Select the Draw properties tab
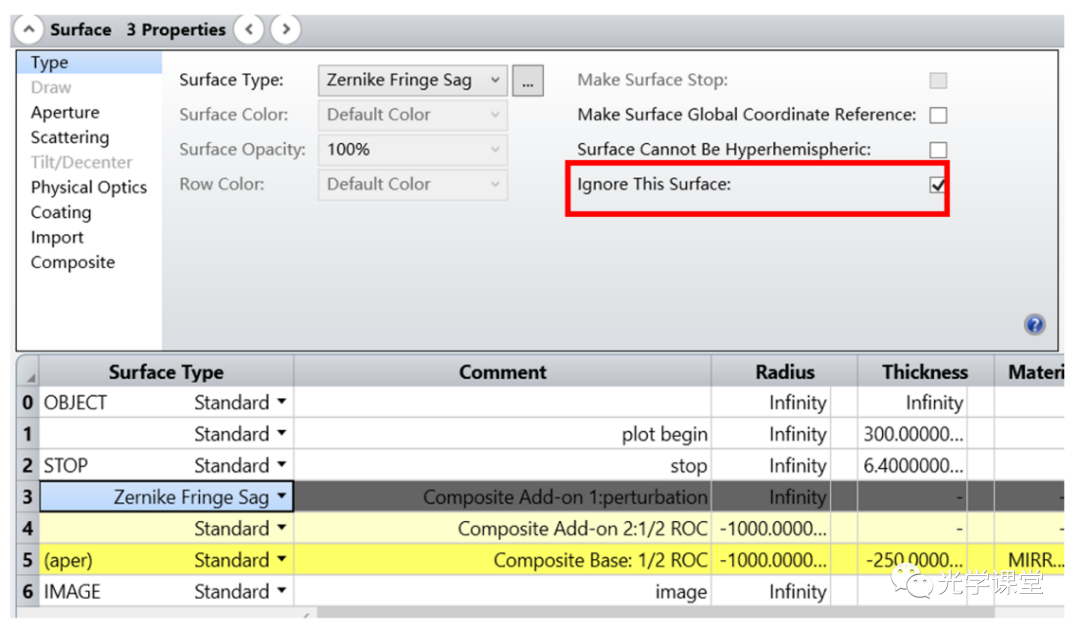The width and height of the screenshot is (1080, 630). coord(51,87)
